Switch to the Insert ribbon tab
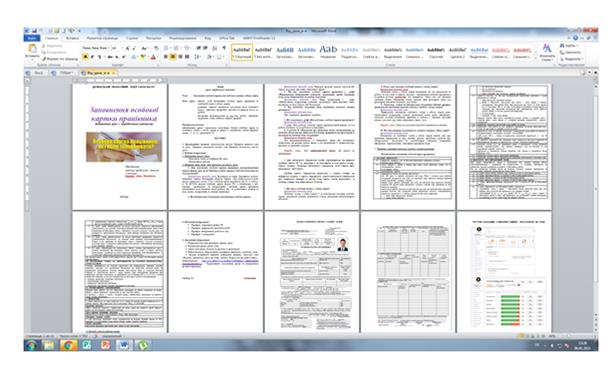Image resolution: width=612 pixels, height=383 pixels. click(72, 38)
